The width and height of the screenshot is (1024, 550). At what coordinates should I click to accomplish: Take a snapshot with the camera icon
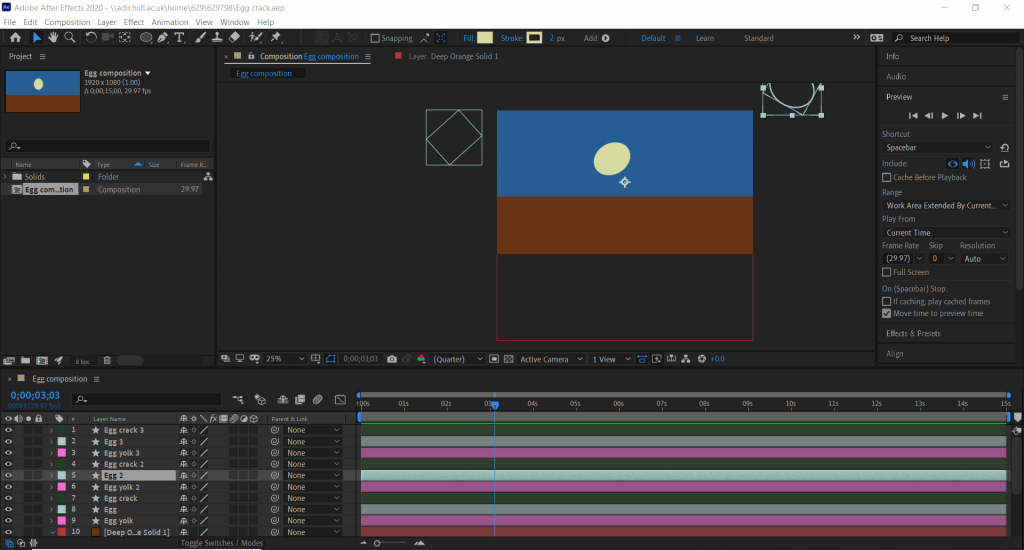tap(392, 359)
